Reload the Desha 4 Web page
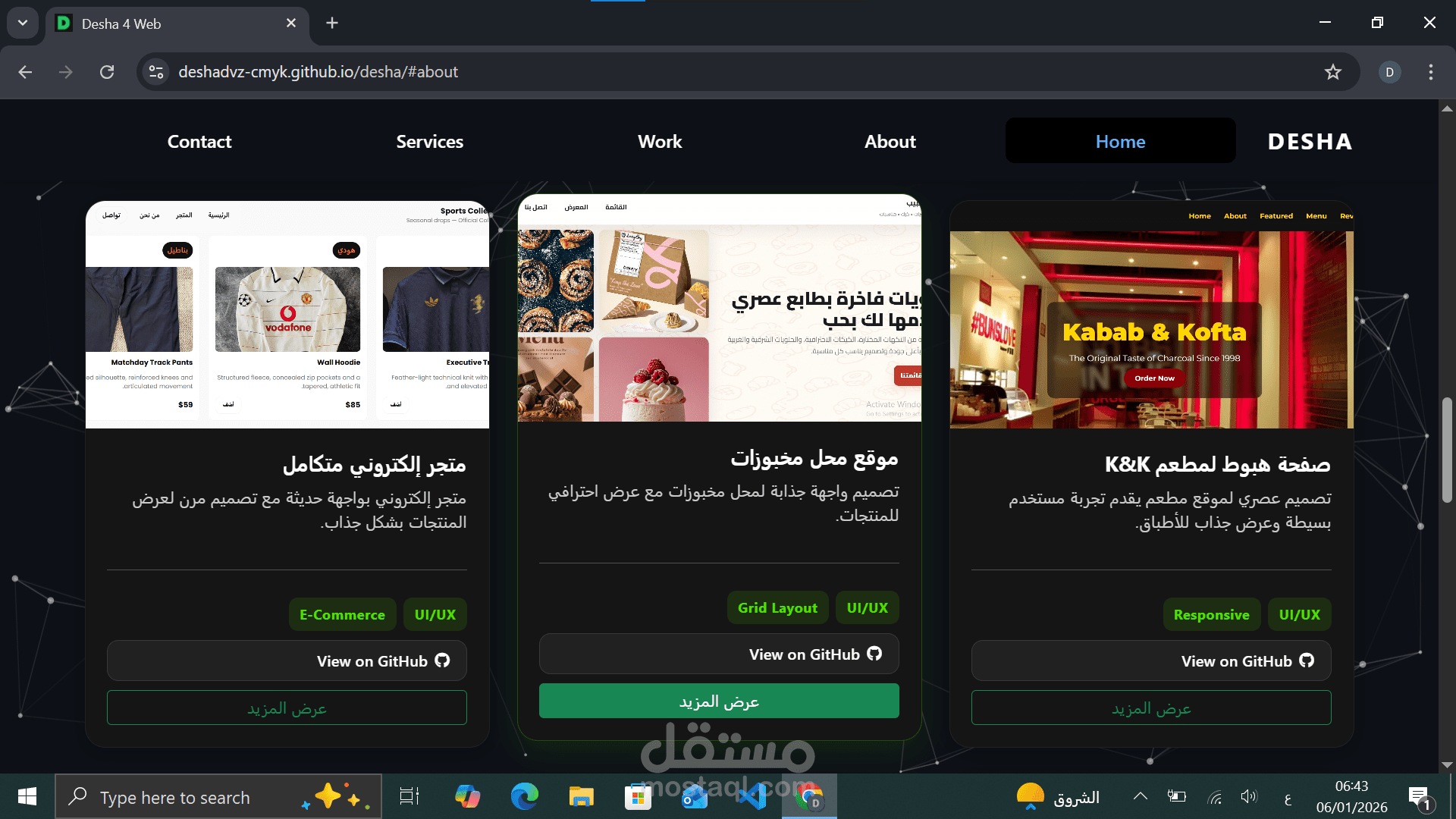The height and width of the screenshot is (819, 1456). [107, 72]
